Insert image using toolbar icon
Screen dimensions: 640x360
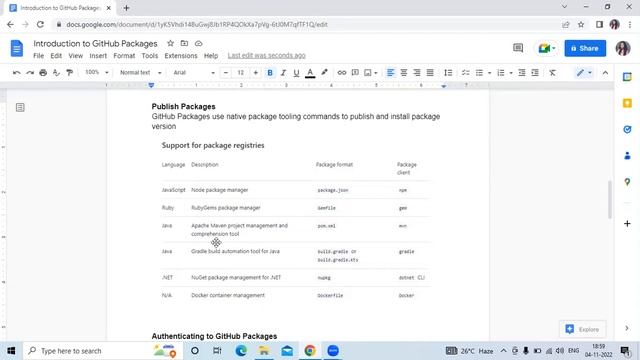point(368,73)
